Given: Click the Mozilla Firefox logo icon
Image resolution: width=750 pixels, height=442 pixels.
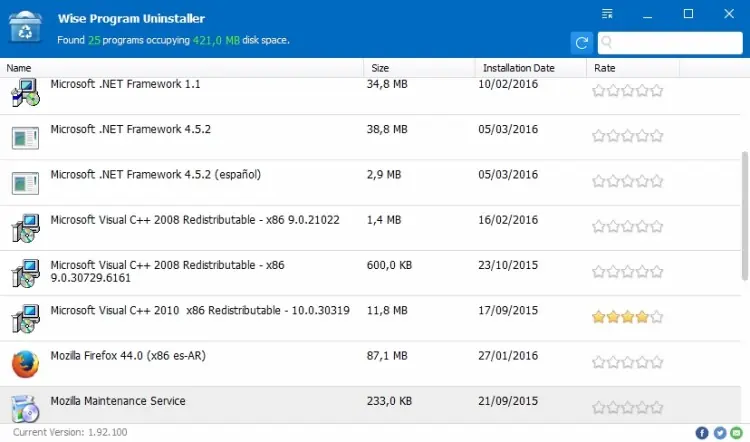Looking at the screenshot, I should [x=25, y=364].
